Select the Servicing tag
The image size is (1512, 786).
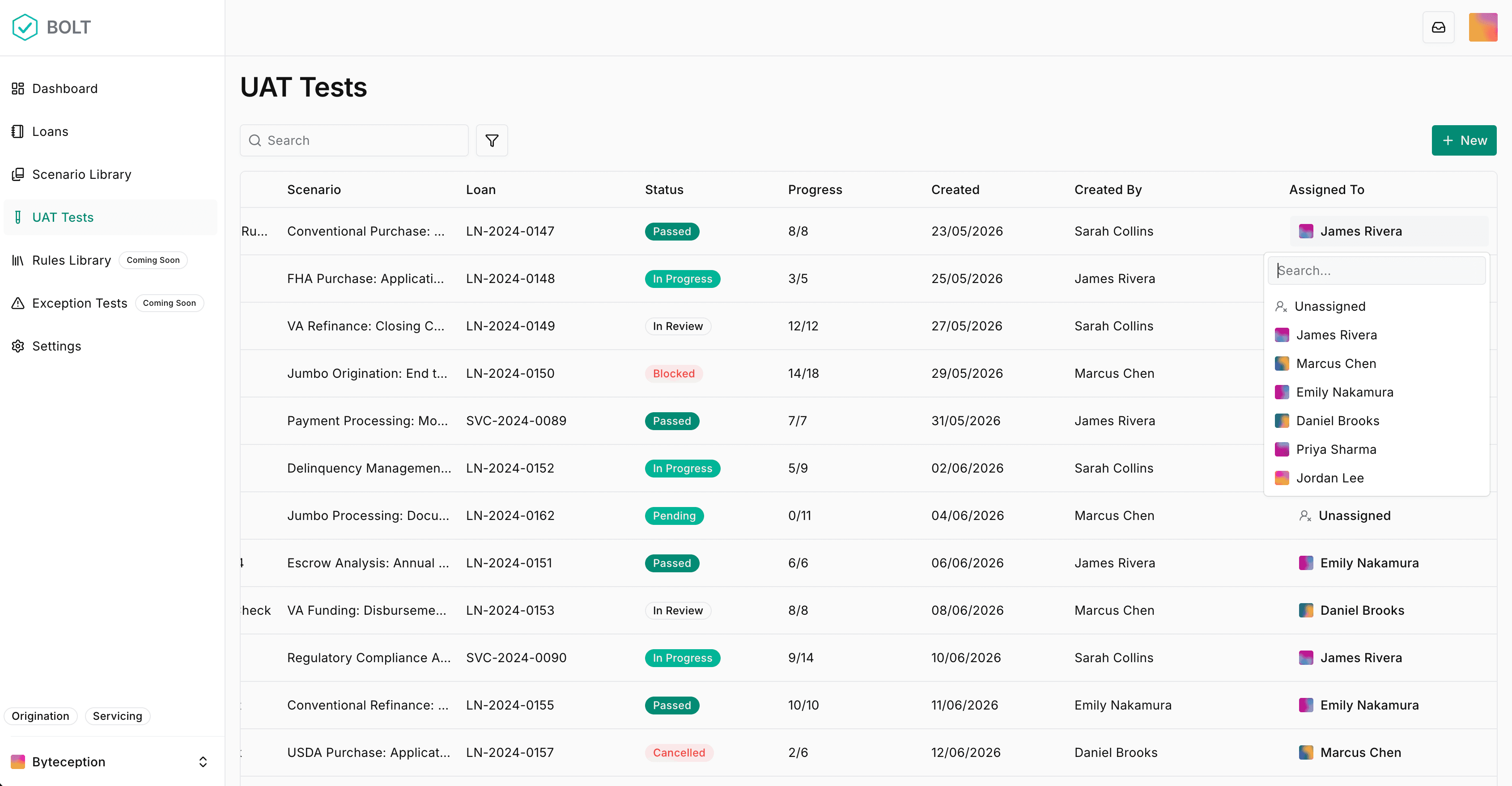point(117,716)
